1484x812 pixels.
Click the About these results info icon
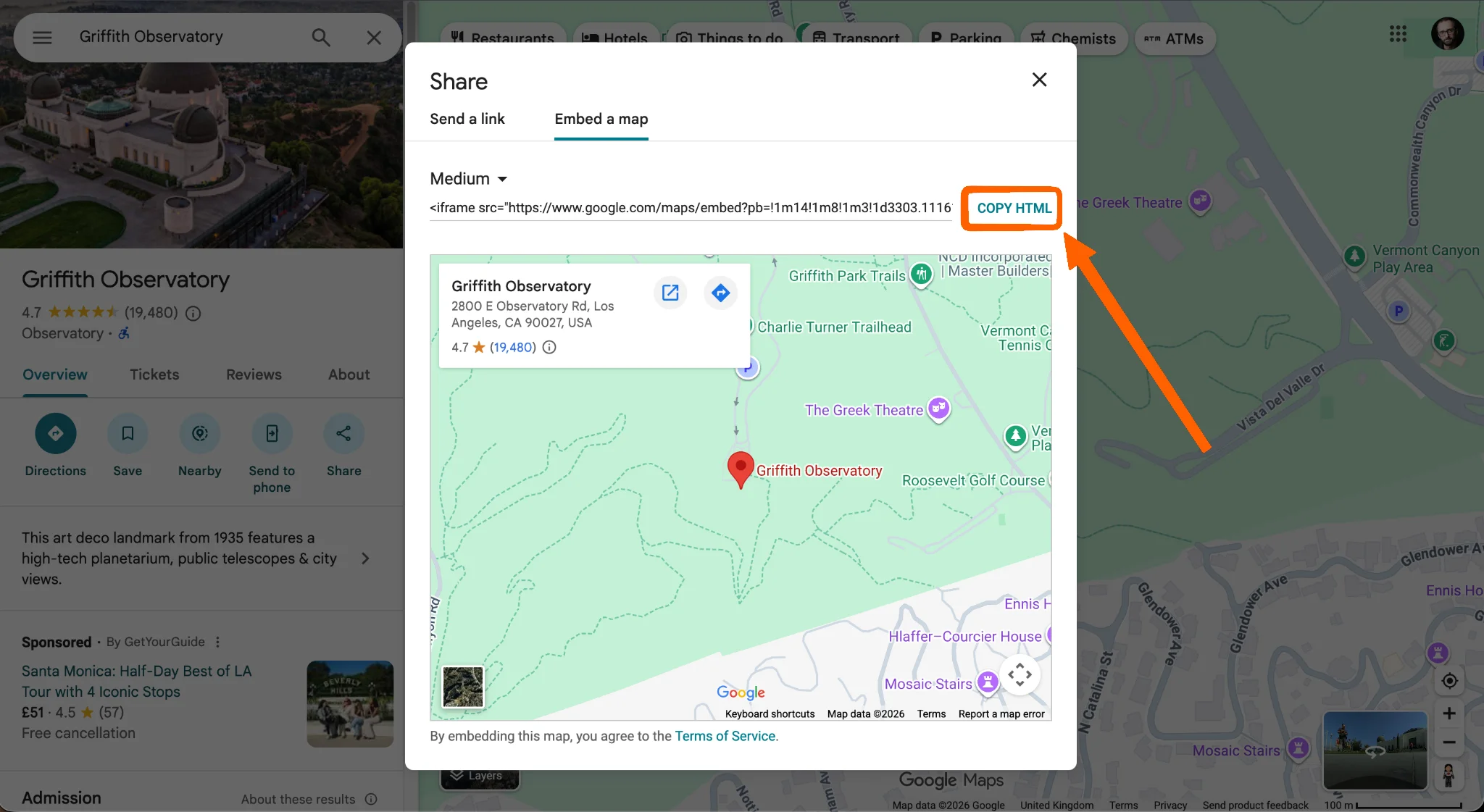click(371, 799)
